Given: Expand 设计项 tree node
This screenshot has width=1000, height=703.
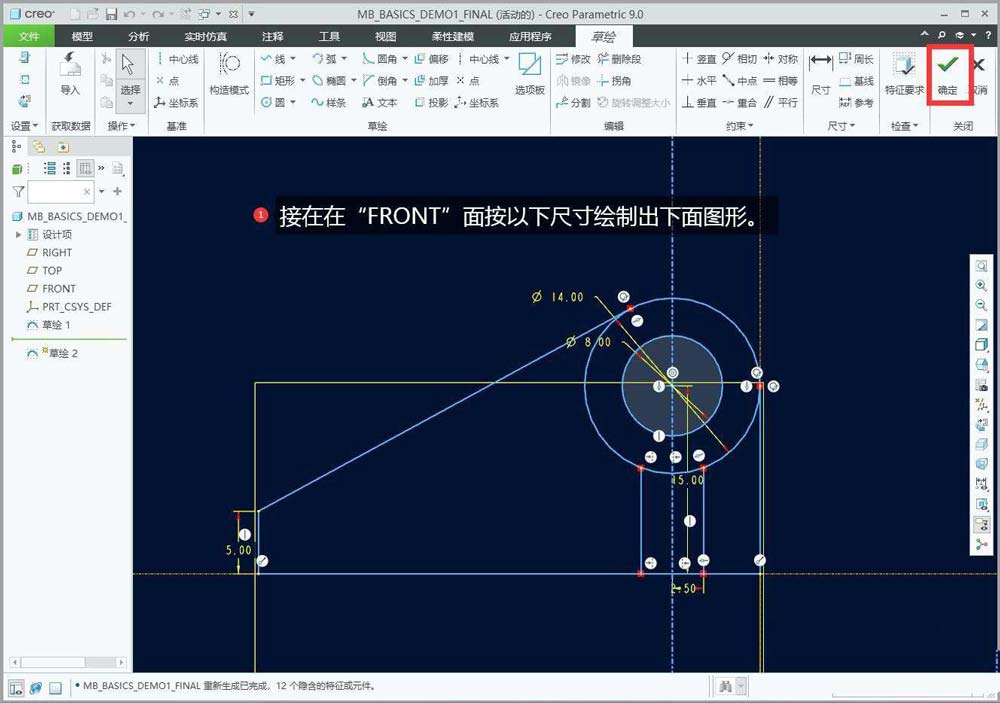Looking at the screenshot, I should tap(18, 235).
